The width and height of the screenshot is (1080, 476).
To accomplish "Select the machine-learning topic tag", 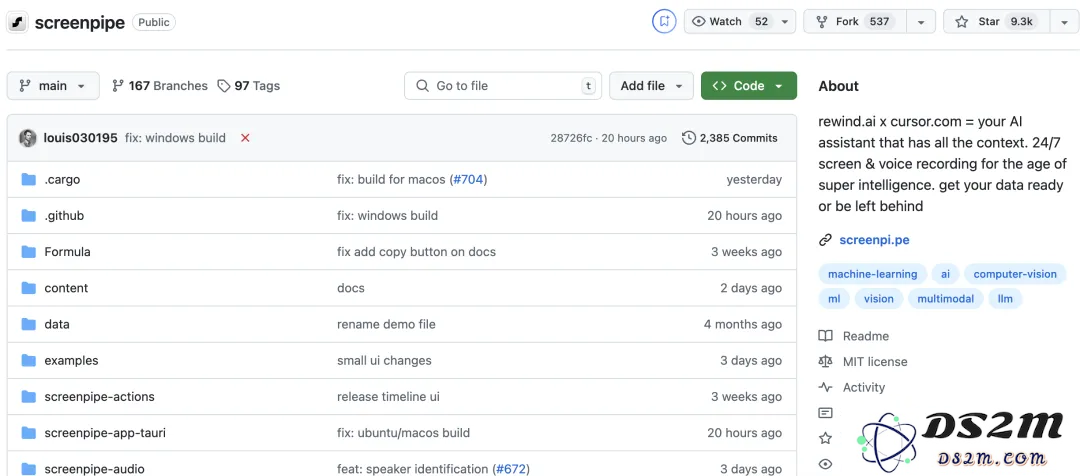I will (x=873, y=274).
